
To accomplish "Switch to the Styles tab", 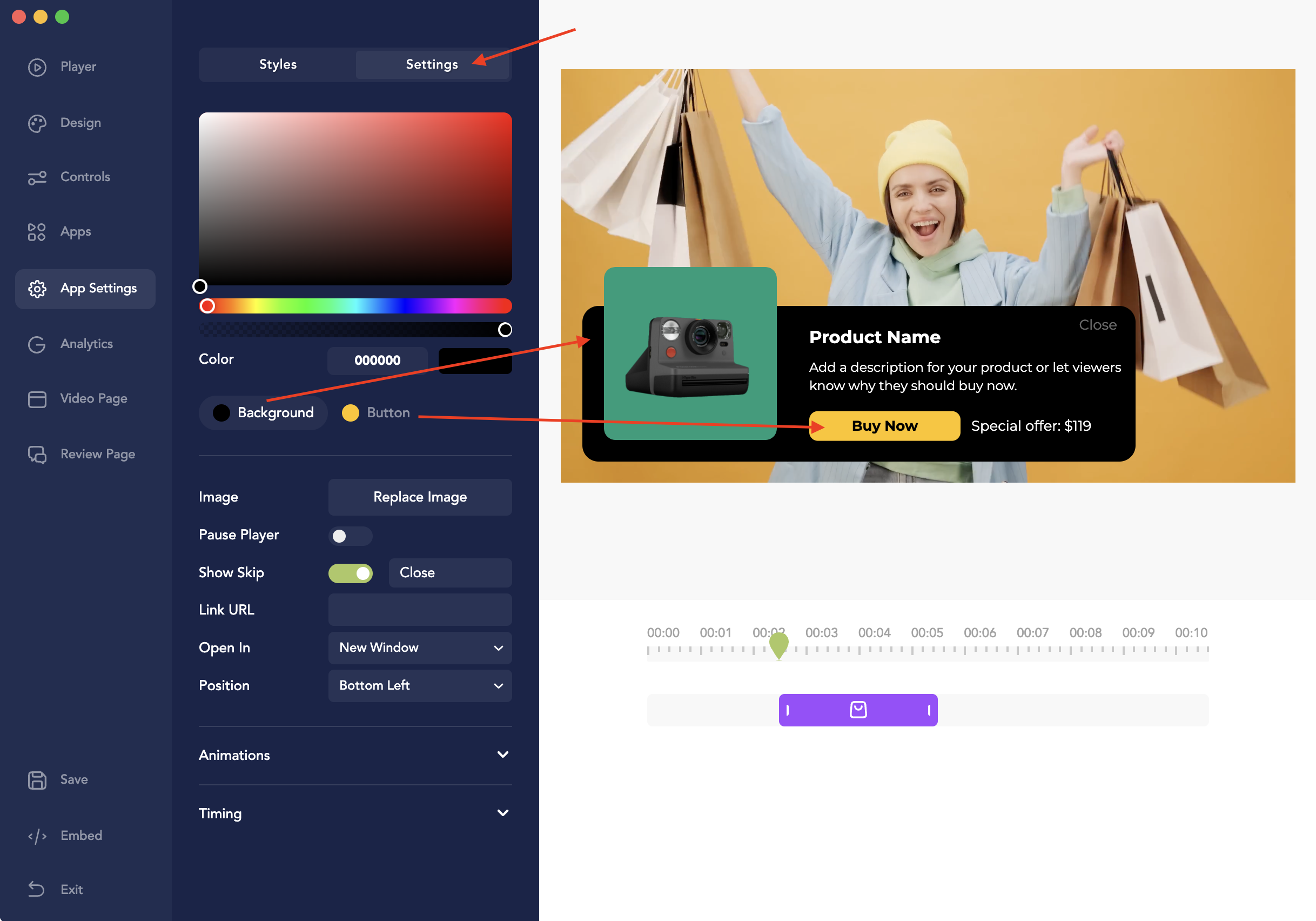I will tap(278, 64).
